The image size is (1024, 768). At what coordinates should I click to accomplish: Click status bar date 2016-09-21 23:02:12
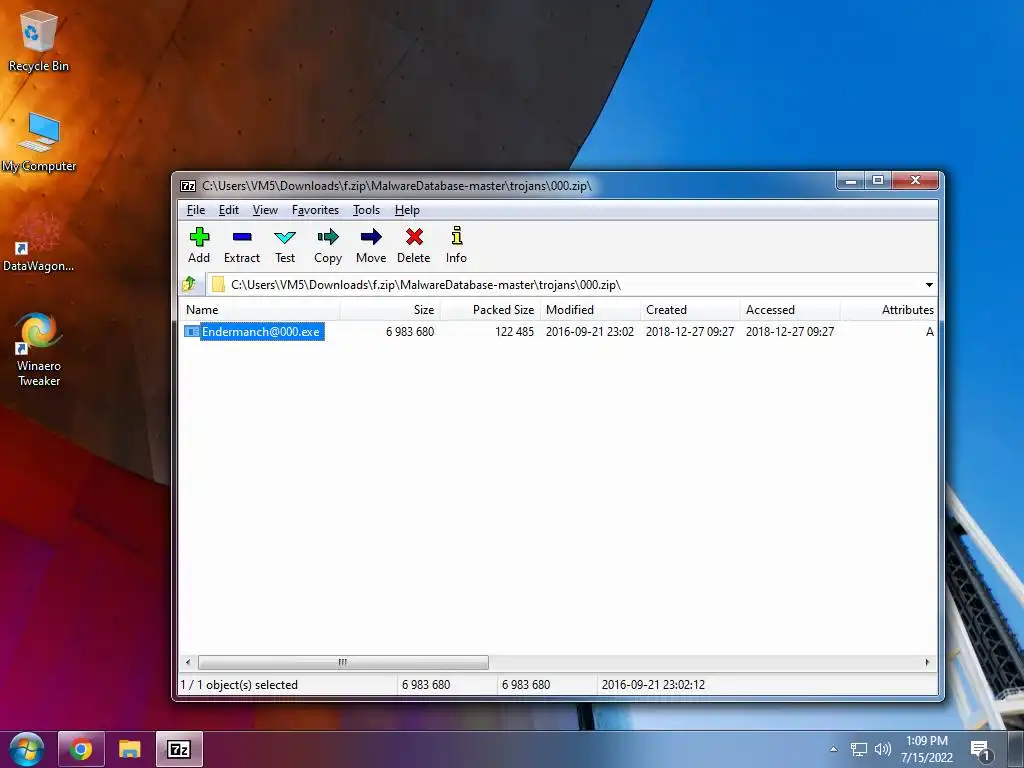tap(653, 684)
